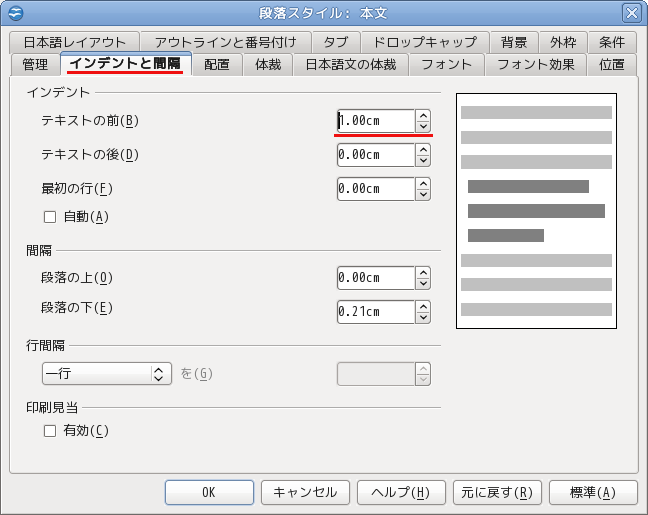Switch to アウトラインと番号付け tab
This screenshot has height=515, width=648.
(x=226, y=42)
